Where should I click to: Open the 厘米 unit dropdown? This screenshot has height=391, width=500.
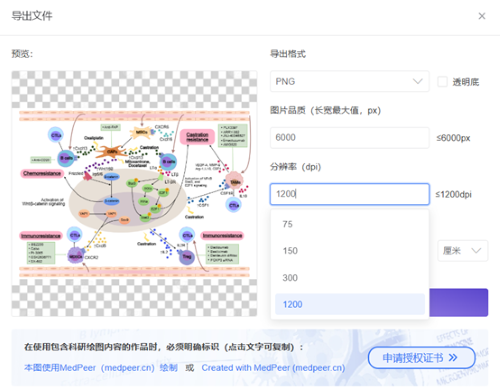coord(463,251)
